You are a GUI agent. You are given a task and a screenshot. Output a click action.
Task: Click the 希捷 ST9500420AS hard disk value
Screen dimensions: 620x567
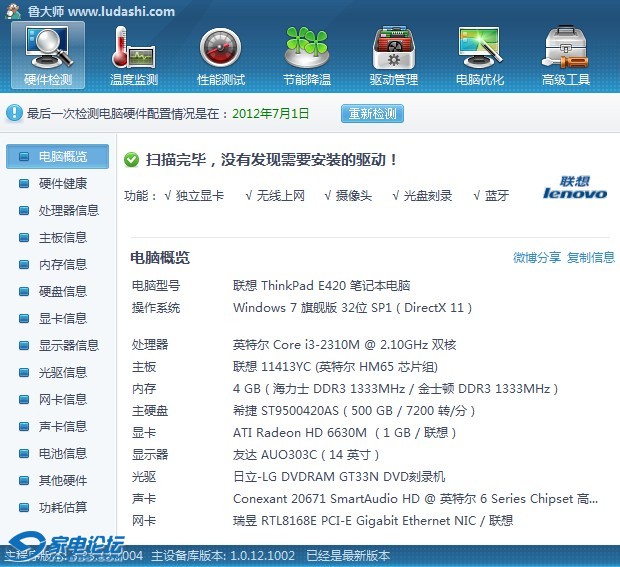(354, 411)
